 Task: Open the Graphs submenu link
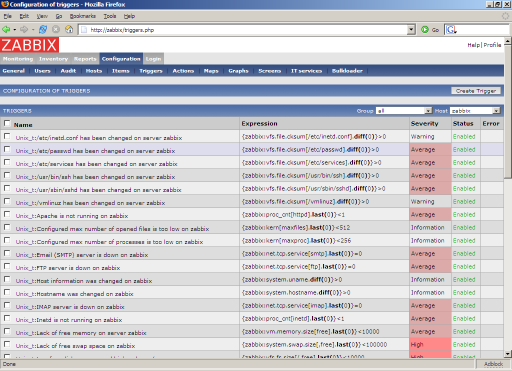(238, 71)
